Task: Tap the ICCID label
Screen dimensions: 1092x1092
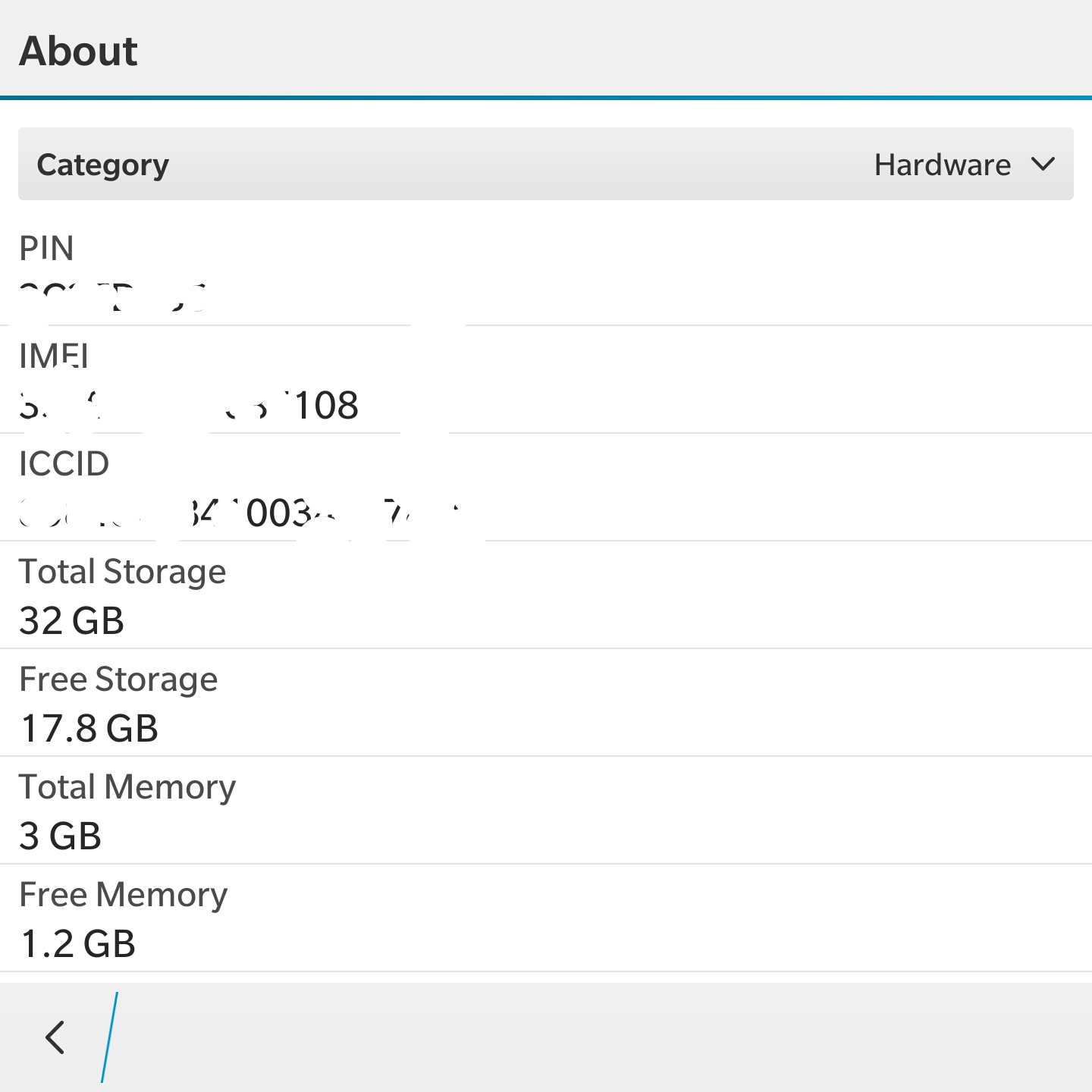Action: pos(64,463)
